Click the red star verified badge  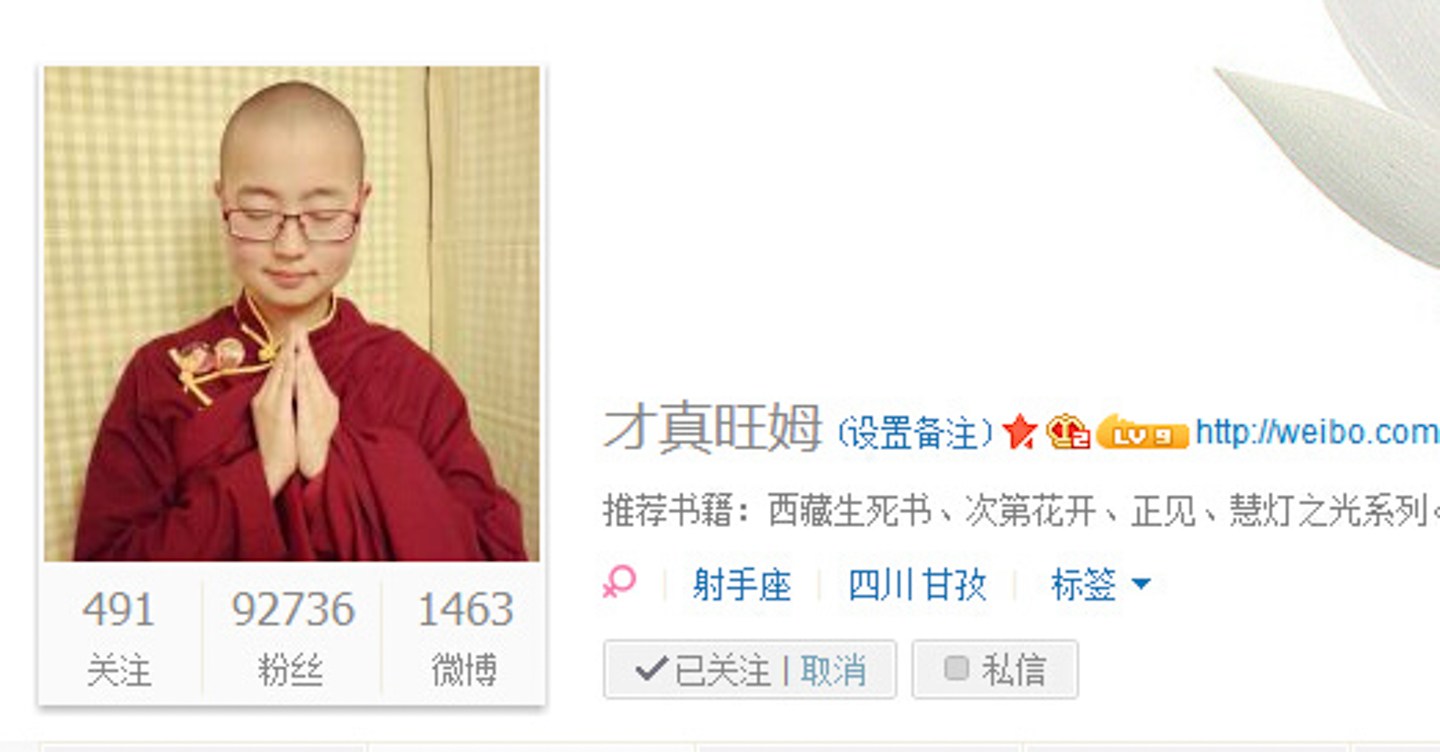[x=1020, y=432]
